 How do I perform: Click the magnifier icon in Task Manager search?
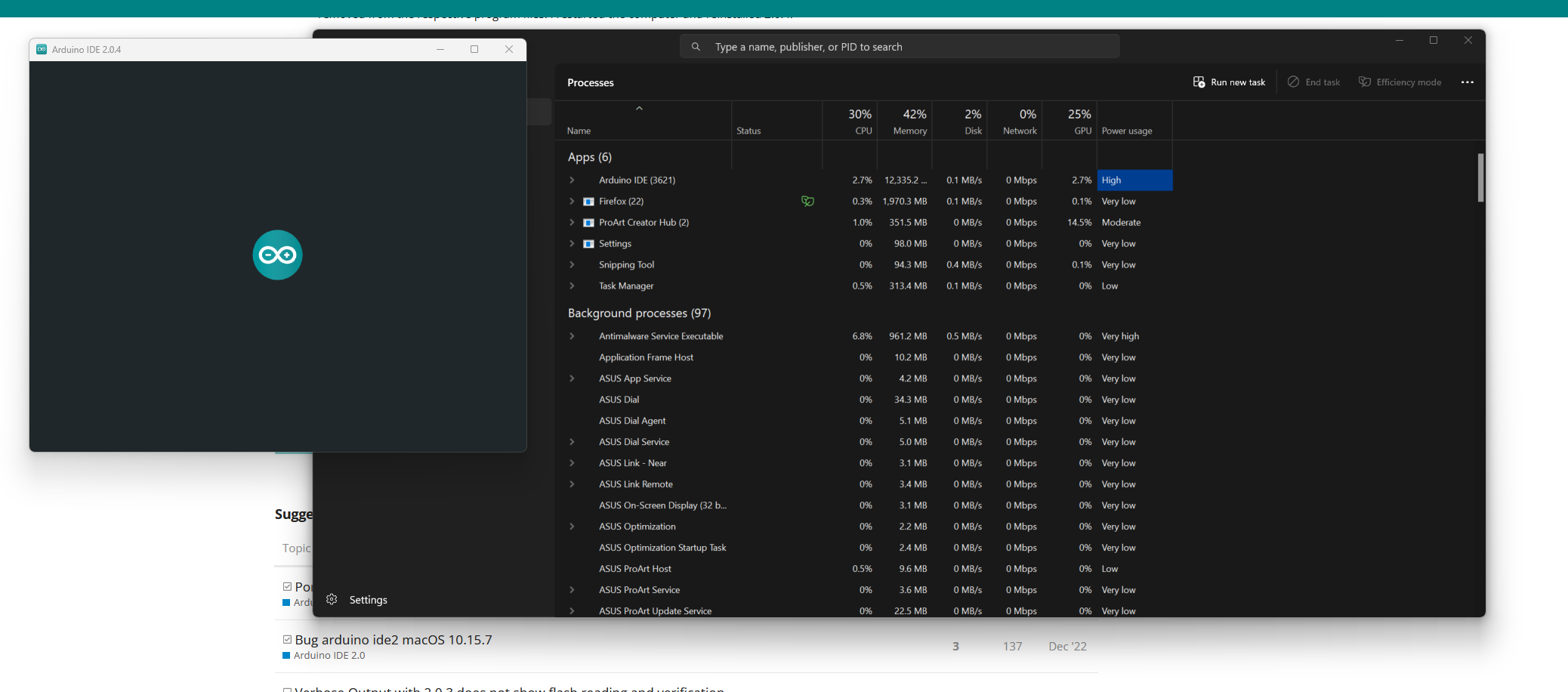tap(696, 47)
